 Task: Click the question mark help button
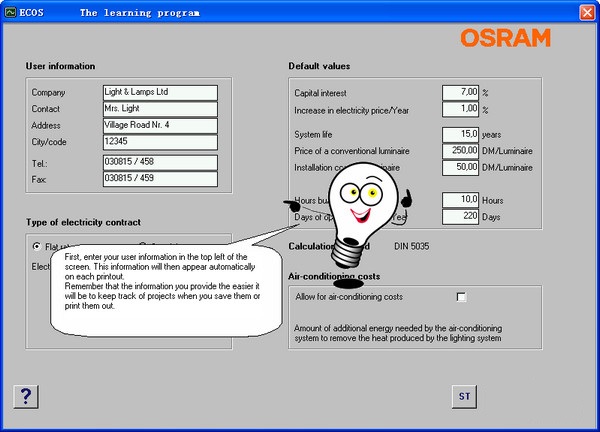pyautogui.click(x=26, y=396)
